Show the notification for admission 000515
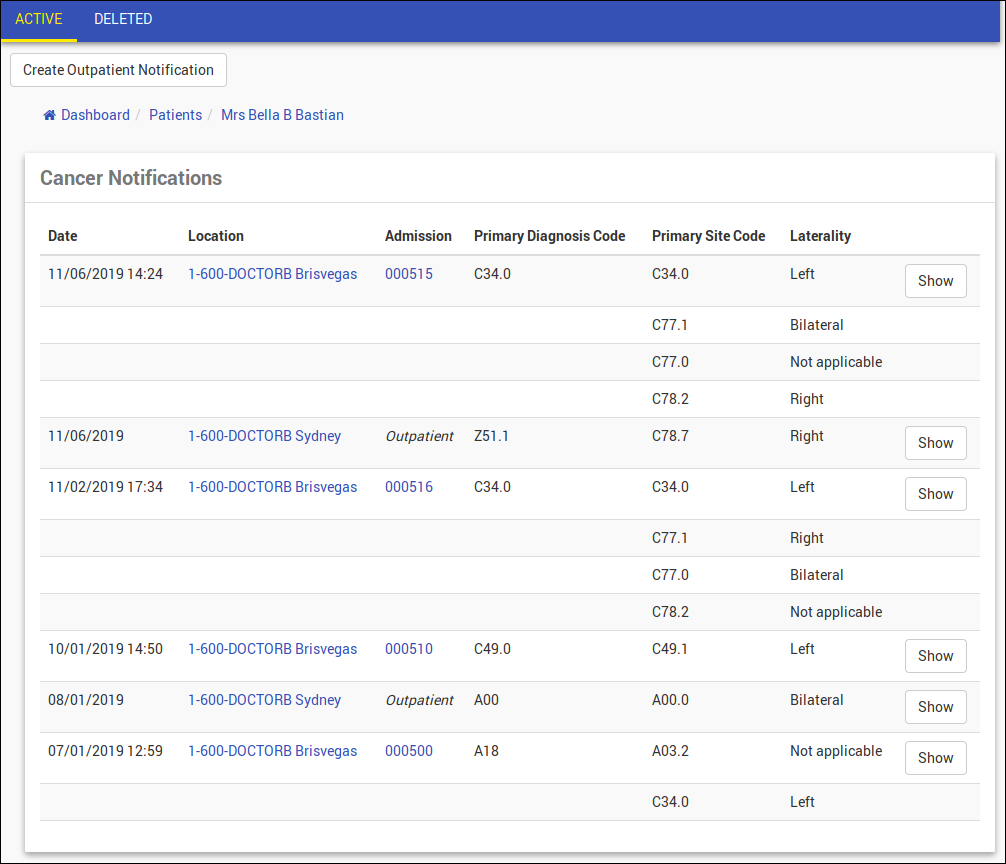This screenshot has height=864, width=1006. (935, 281)
